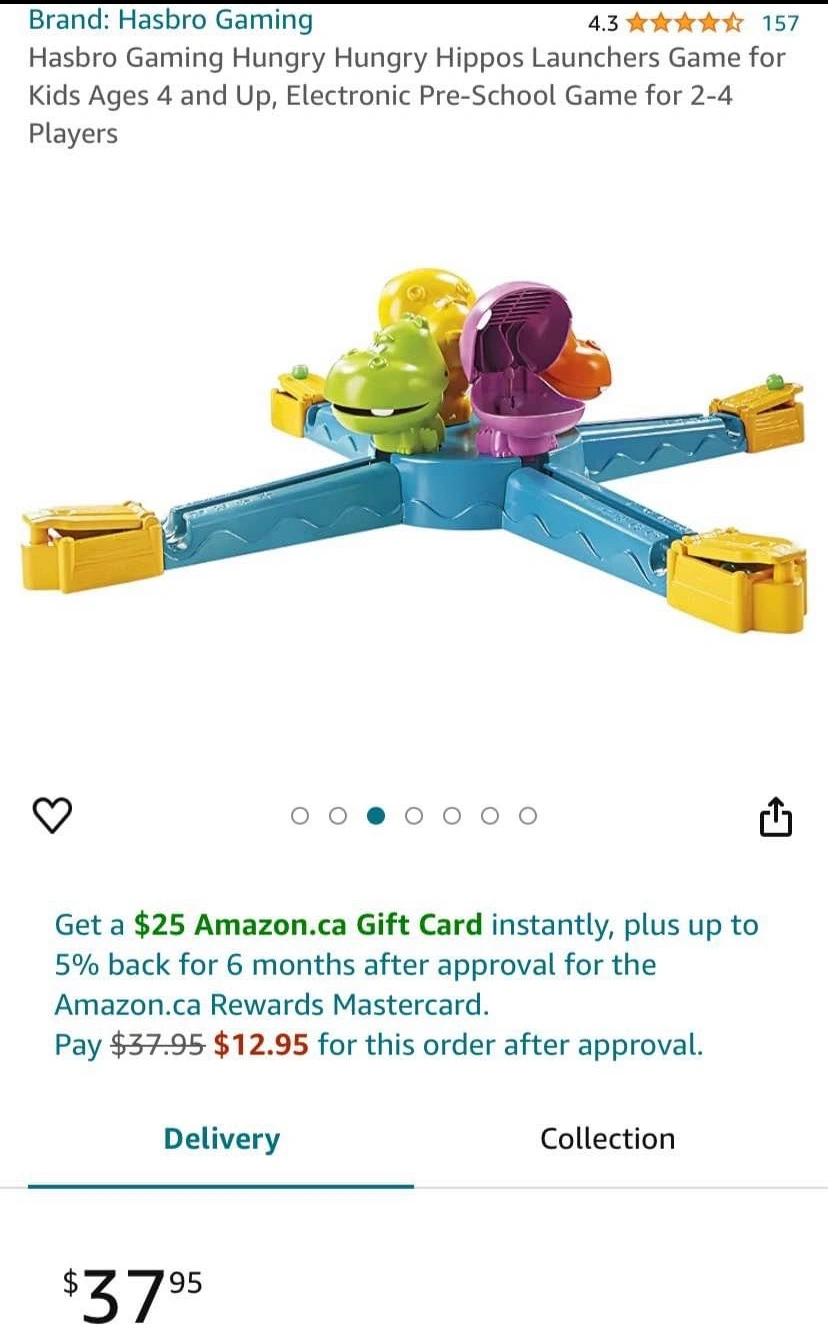Tap the $25 Amazon.ca Gift Card offer
Viewport: 828px width, 1330px height.
[308, 925]
